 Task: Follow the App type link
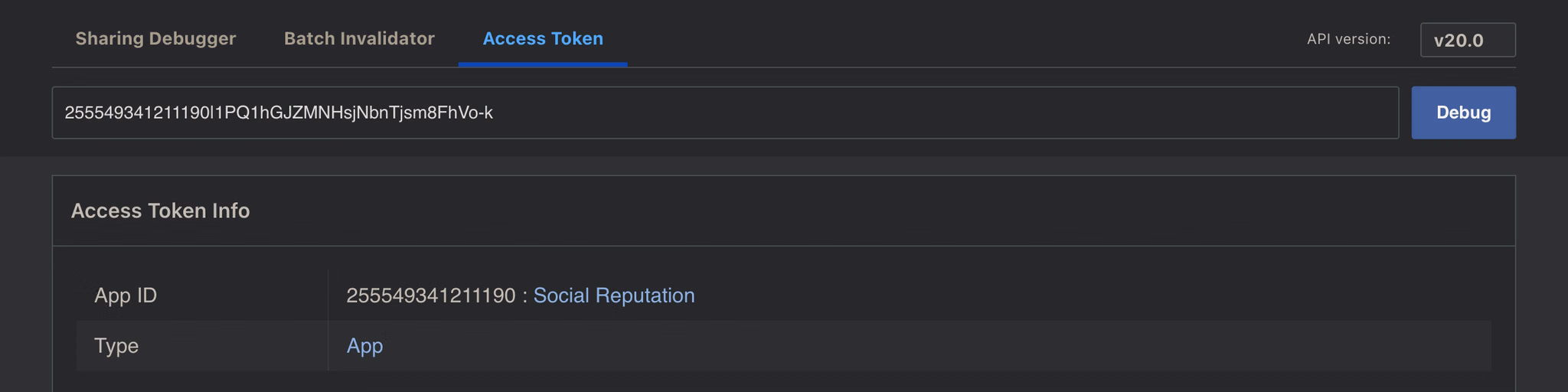[x=364, y=346]
